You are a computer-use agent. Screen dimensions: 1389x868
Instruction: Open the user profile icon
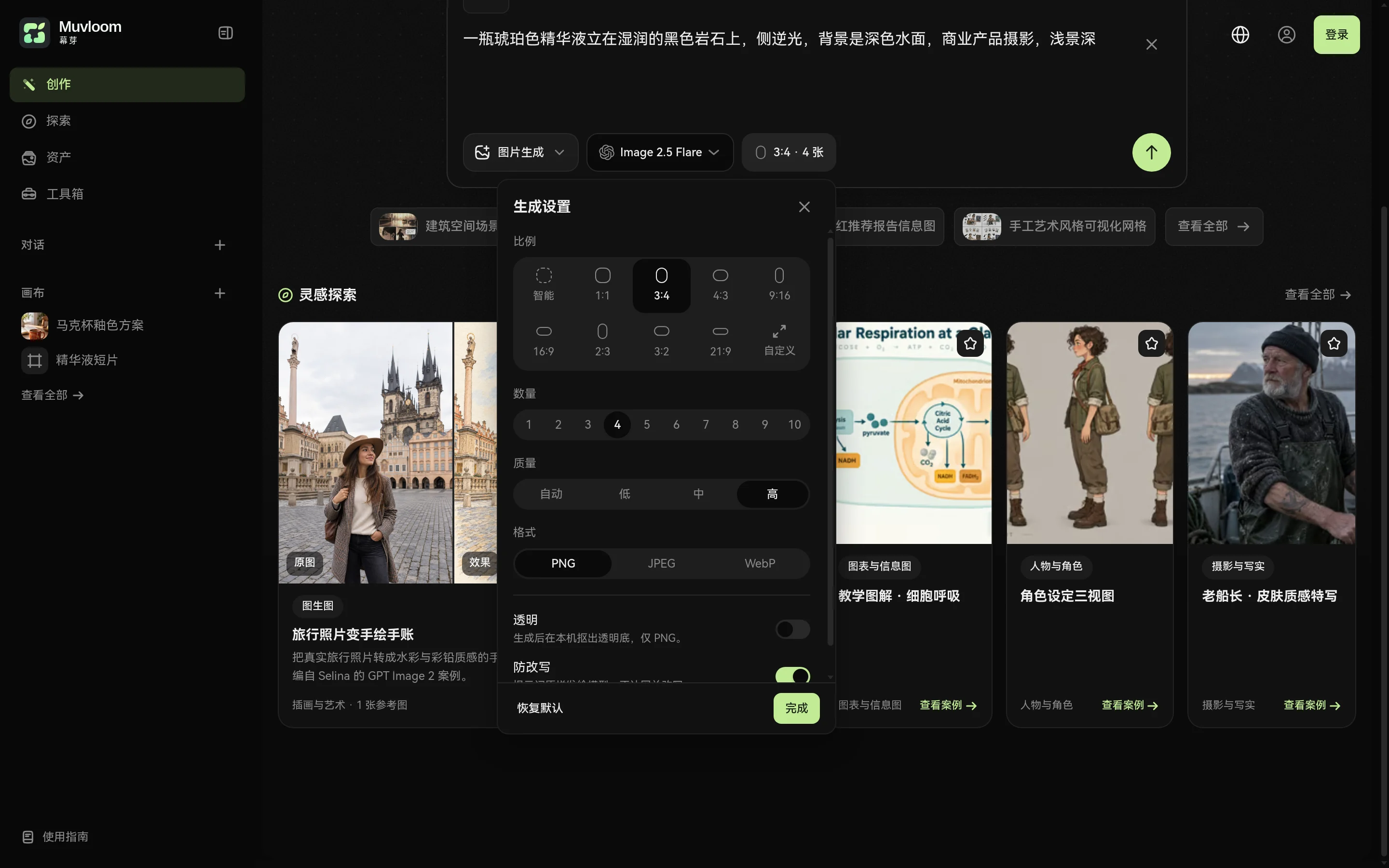point(1286,35)
